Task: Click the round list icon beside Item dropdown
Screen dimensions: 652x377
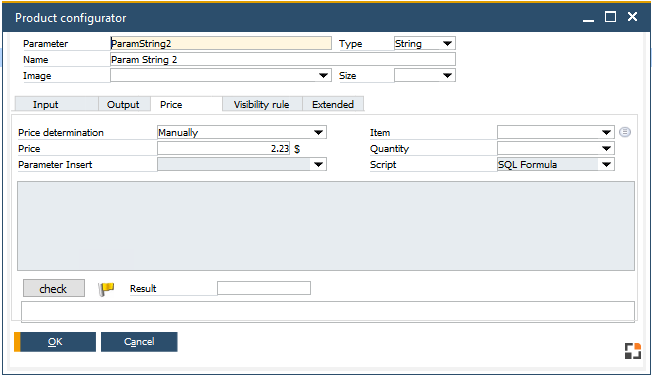Action: 625,132
